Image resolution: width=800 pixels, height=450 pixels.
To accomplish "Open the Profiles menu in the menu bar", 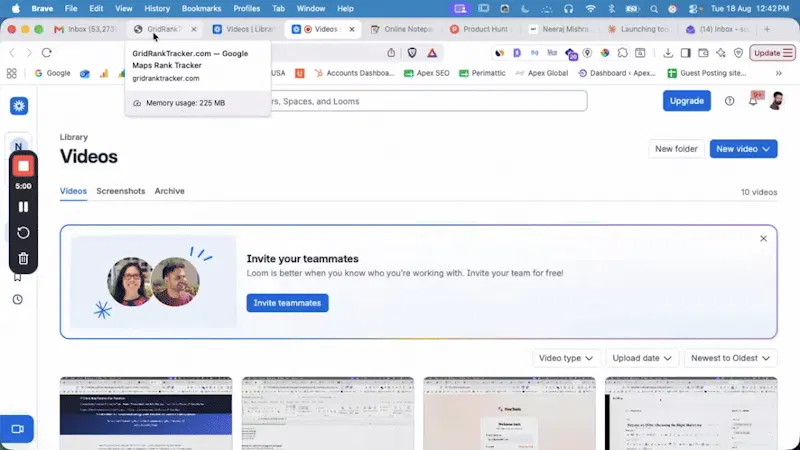I will [x=246, y=9].
